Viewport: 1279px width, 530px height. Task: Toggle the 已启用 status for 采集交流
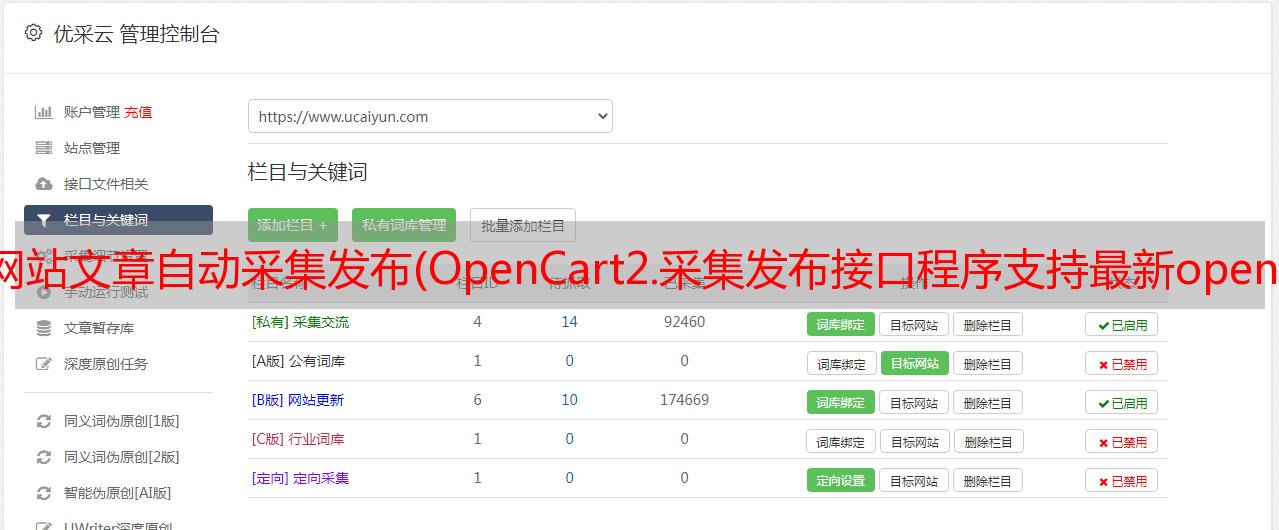click(1122, 324)
